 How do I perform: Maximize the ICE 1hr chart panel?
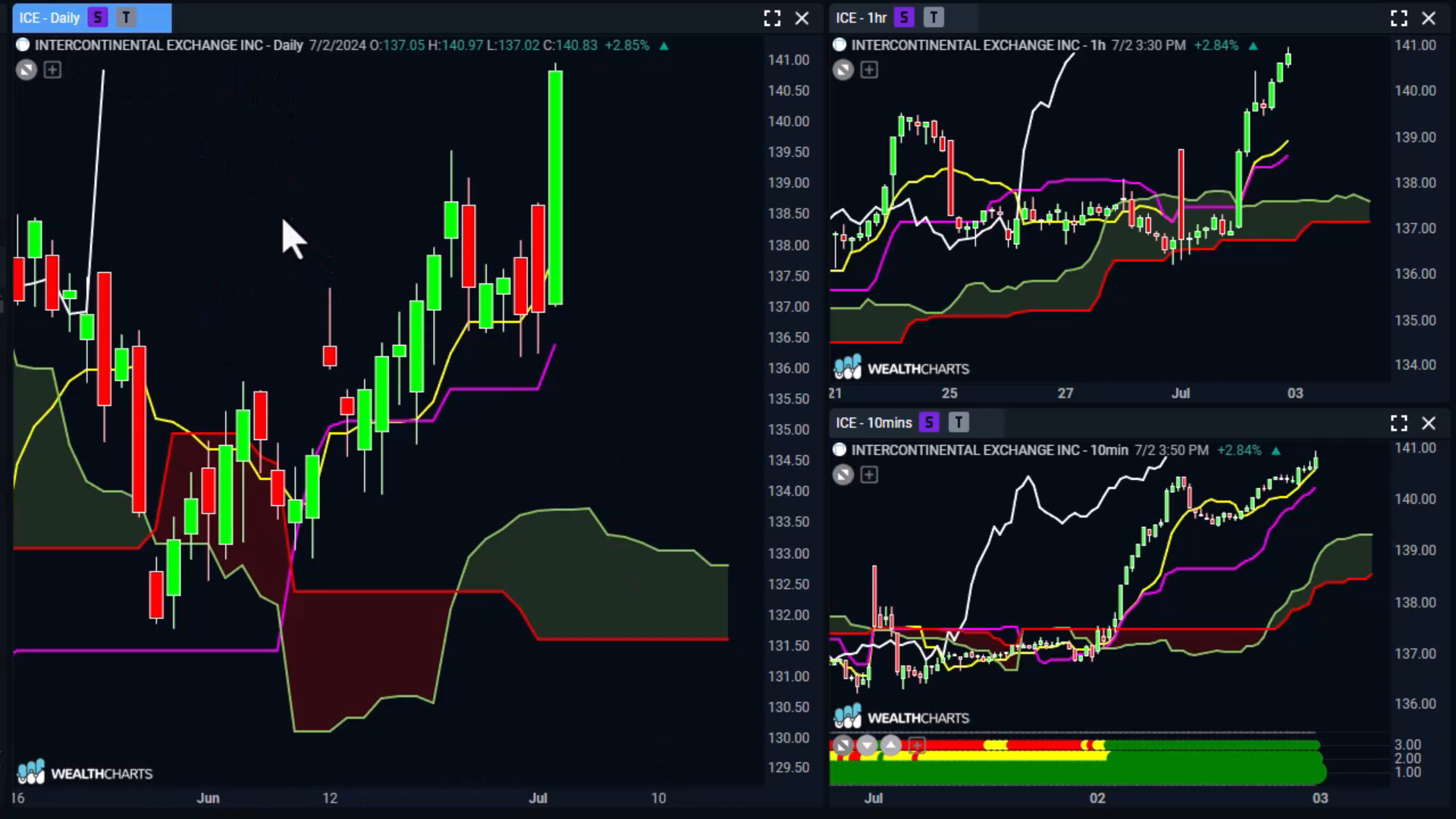pyautogui.click(x=1399, y=18)
